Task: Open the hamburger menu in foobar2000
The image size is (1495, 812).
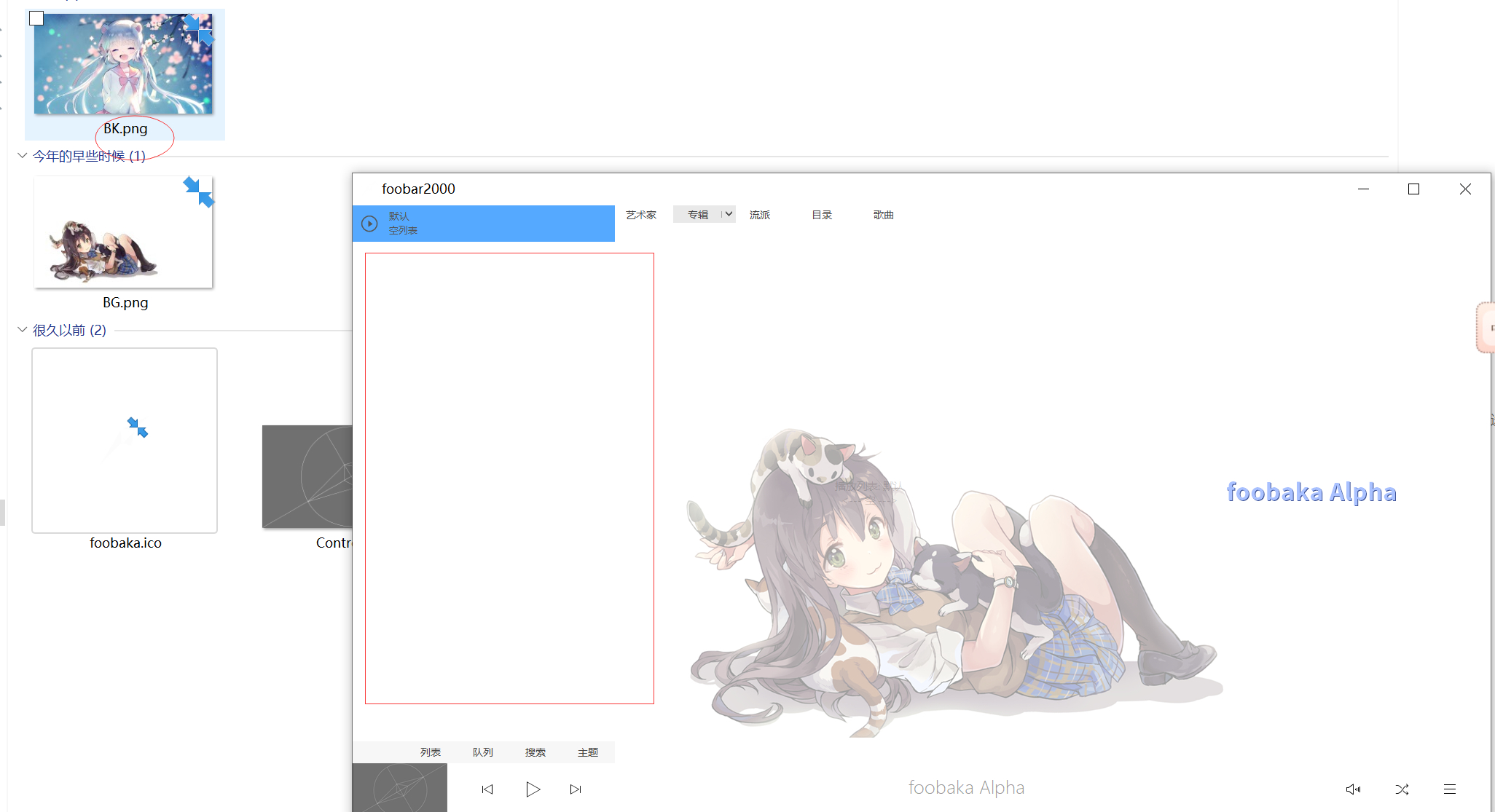Action: pyautogui.click(x=1450, y=789)
